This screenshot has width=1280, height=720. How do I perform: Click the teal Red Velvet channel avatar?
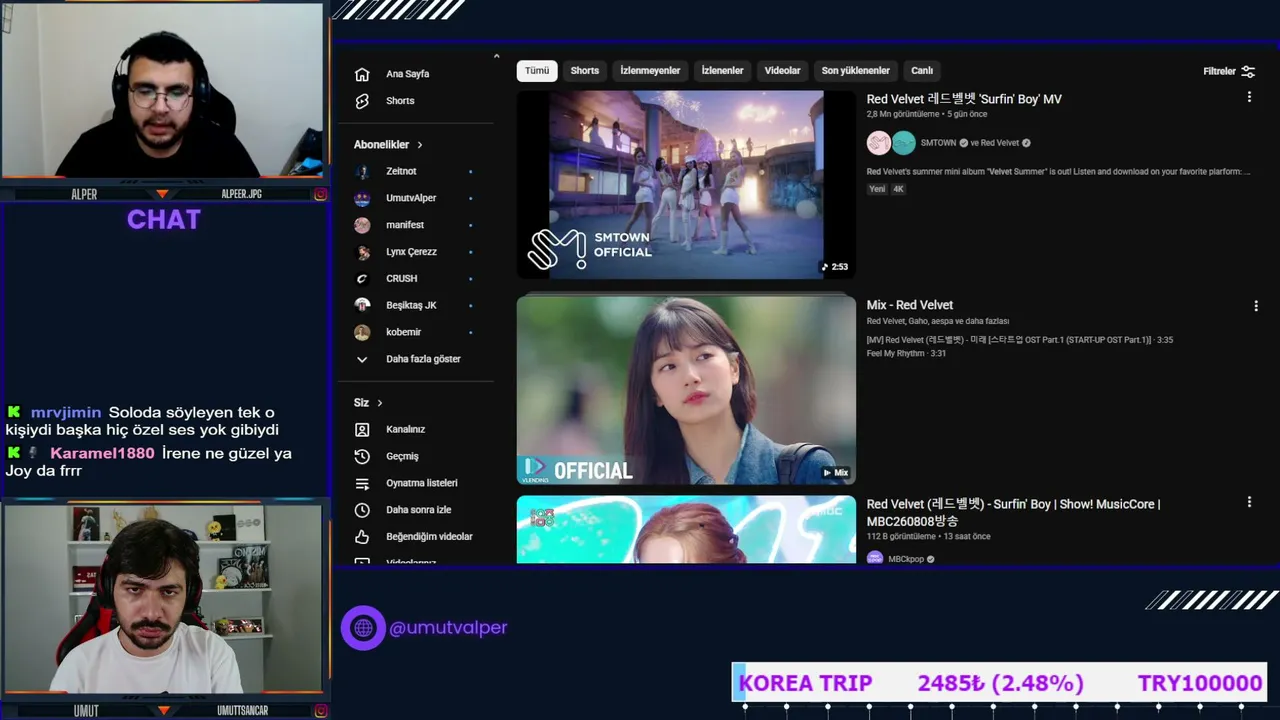click(x=903, y=143)
